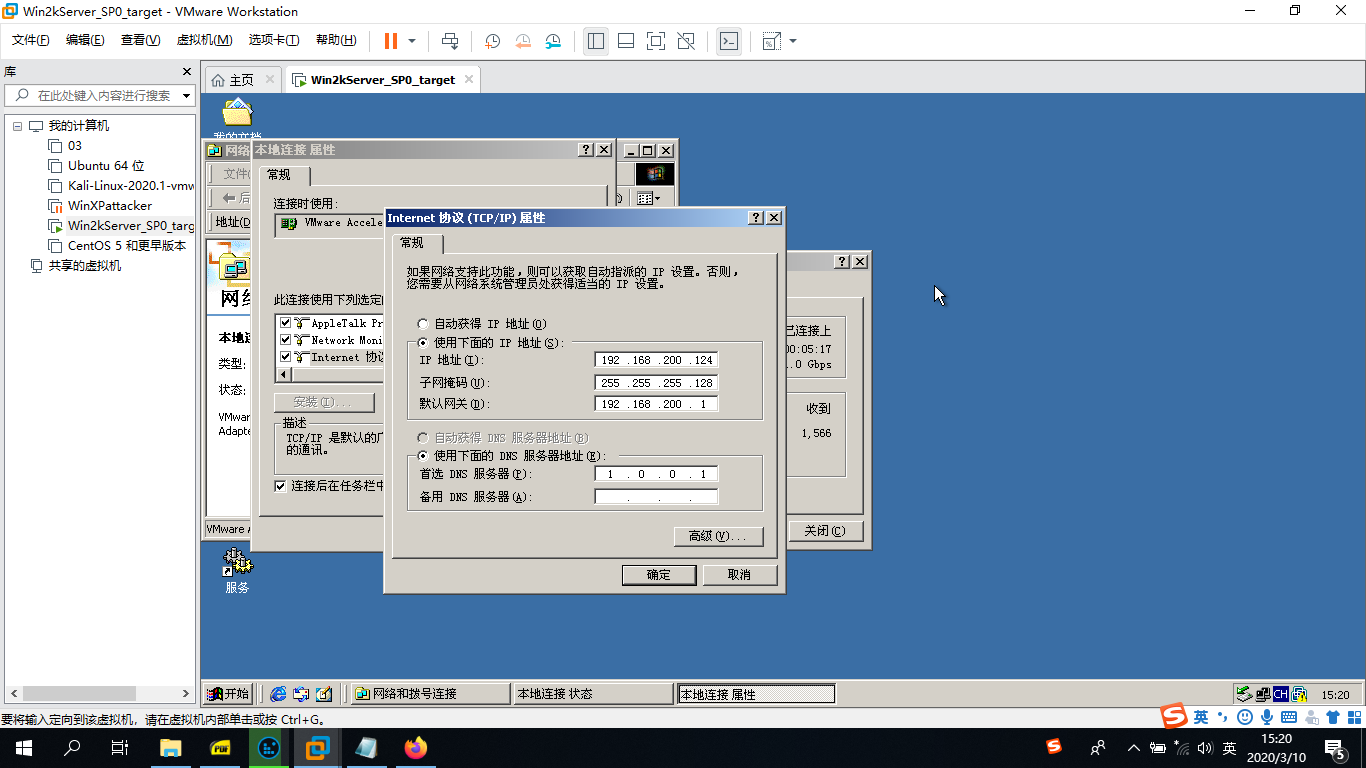Close the Win2kServer_SP0_target tab
1366x768 pixels.
coord(468,80)
